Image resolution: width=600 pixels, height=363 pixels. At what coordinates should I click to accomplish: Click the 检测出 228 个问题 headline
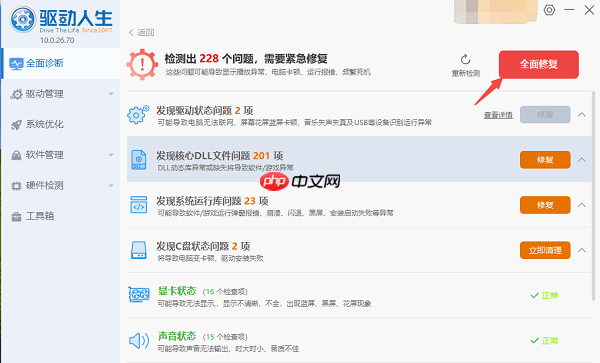pos(246,59)
